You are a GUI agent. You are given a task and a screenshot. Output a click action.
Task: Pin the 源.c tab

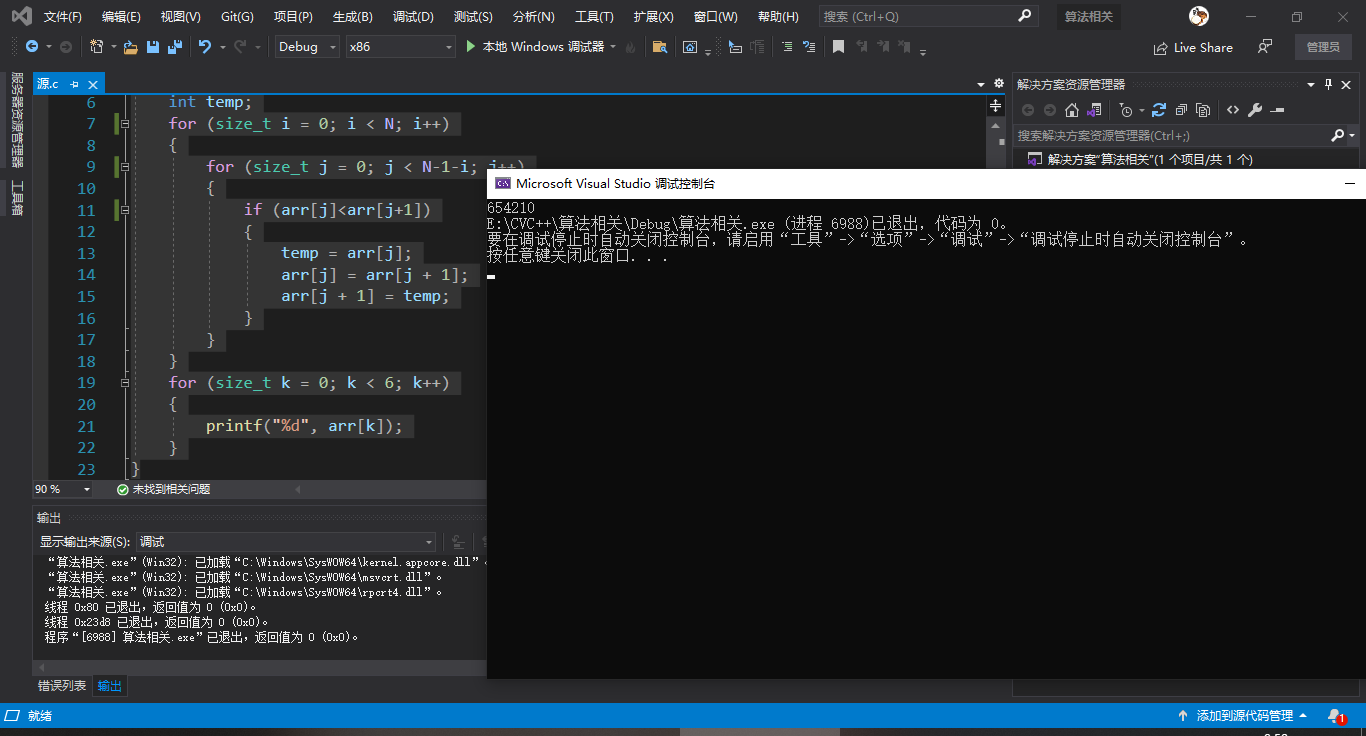(75, 85)
